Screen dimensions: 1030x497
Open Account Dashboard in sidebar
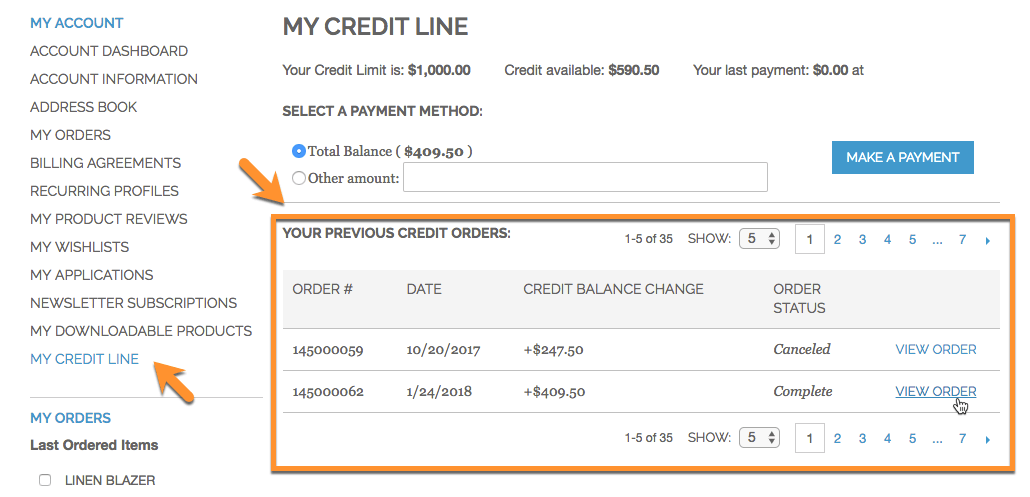click(x=109, y=51)
